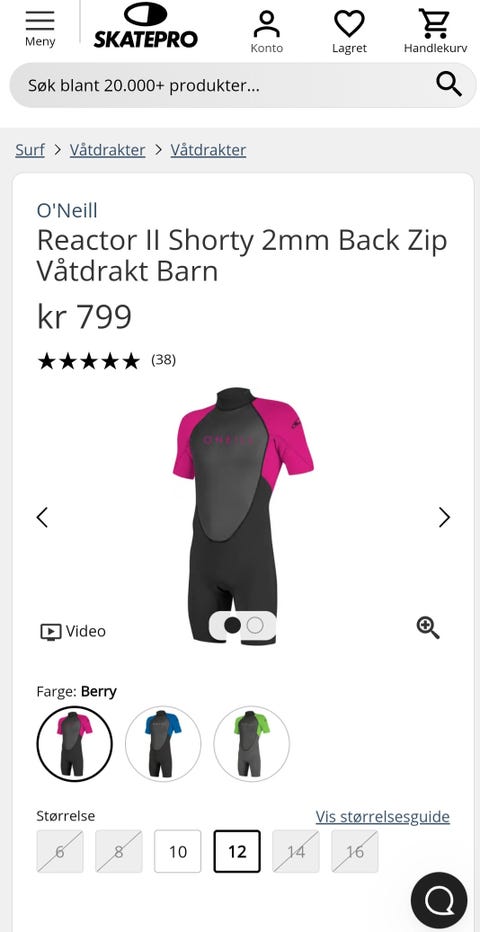Open the chat support bubble
The width and height of the screenshot is (480, 932).
[x=439, y=901]
